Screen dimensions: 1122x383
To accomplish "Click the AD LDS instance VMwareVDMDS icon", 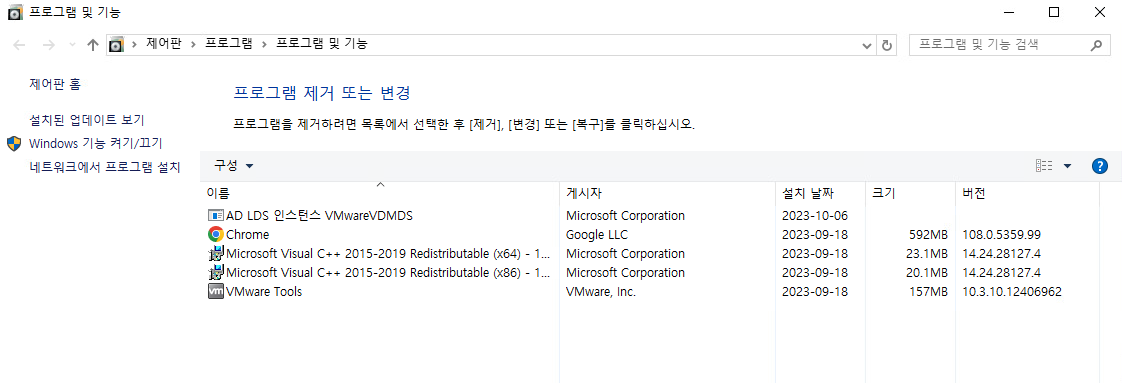I will coord(215,215).
